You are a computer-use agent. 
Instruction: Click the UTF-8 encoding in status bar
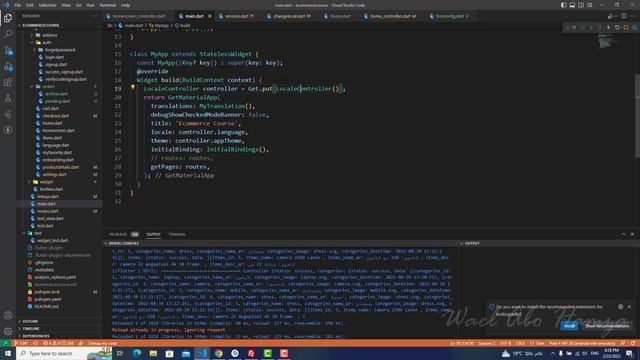(x=505, y=343)
